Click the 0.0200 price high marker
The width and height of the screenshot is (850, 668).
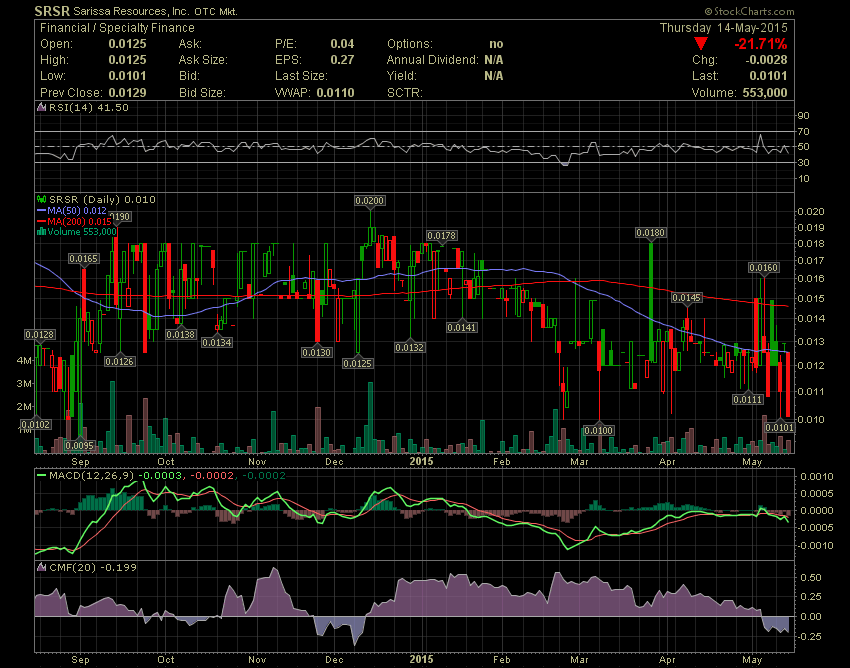[x=370, y=201]
